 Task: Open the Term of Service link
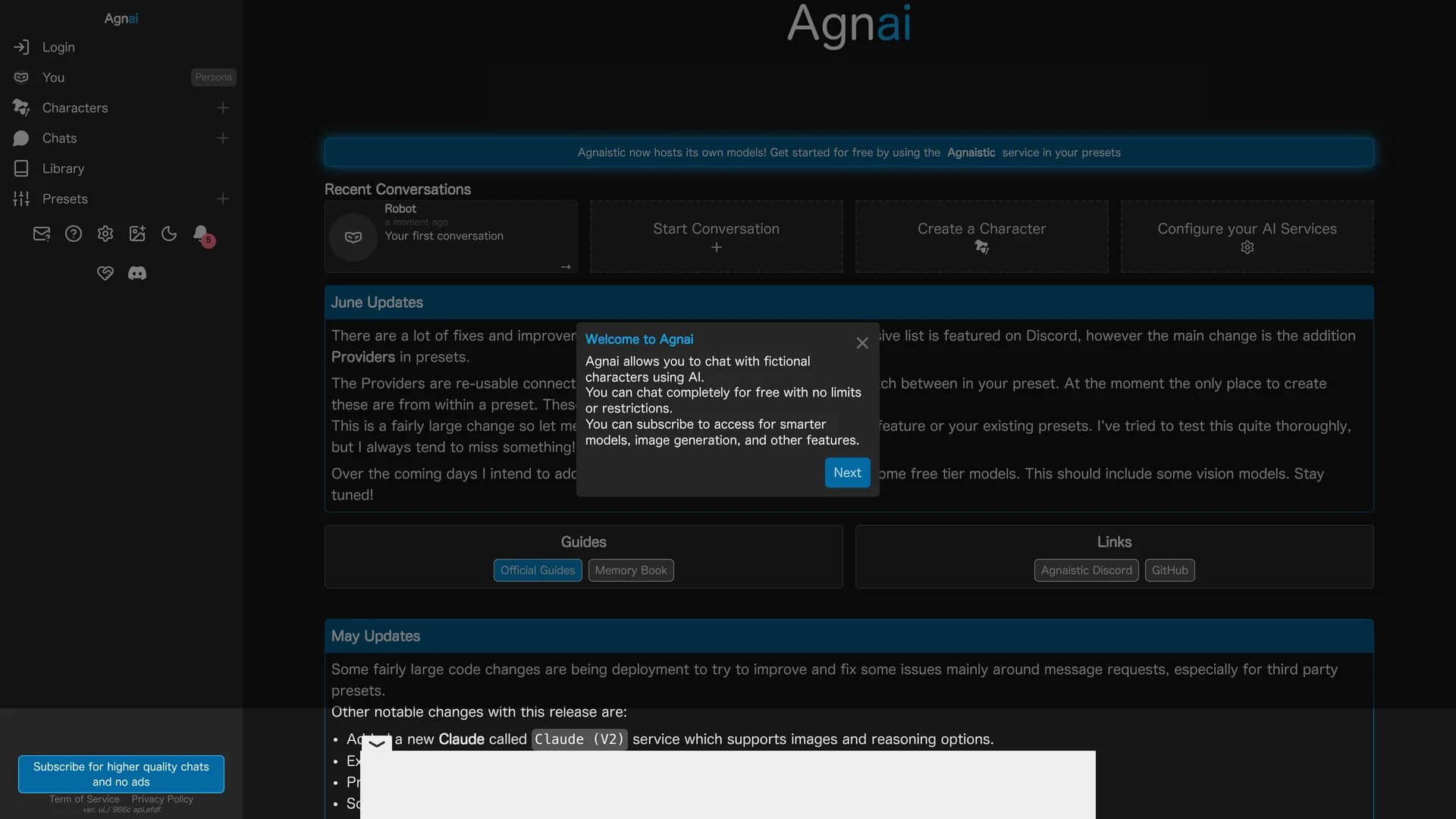(x=84, y=799)
